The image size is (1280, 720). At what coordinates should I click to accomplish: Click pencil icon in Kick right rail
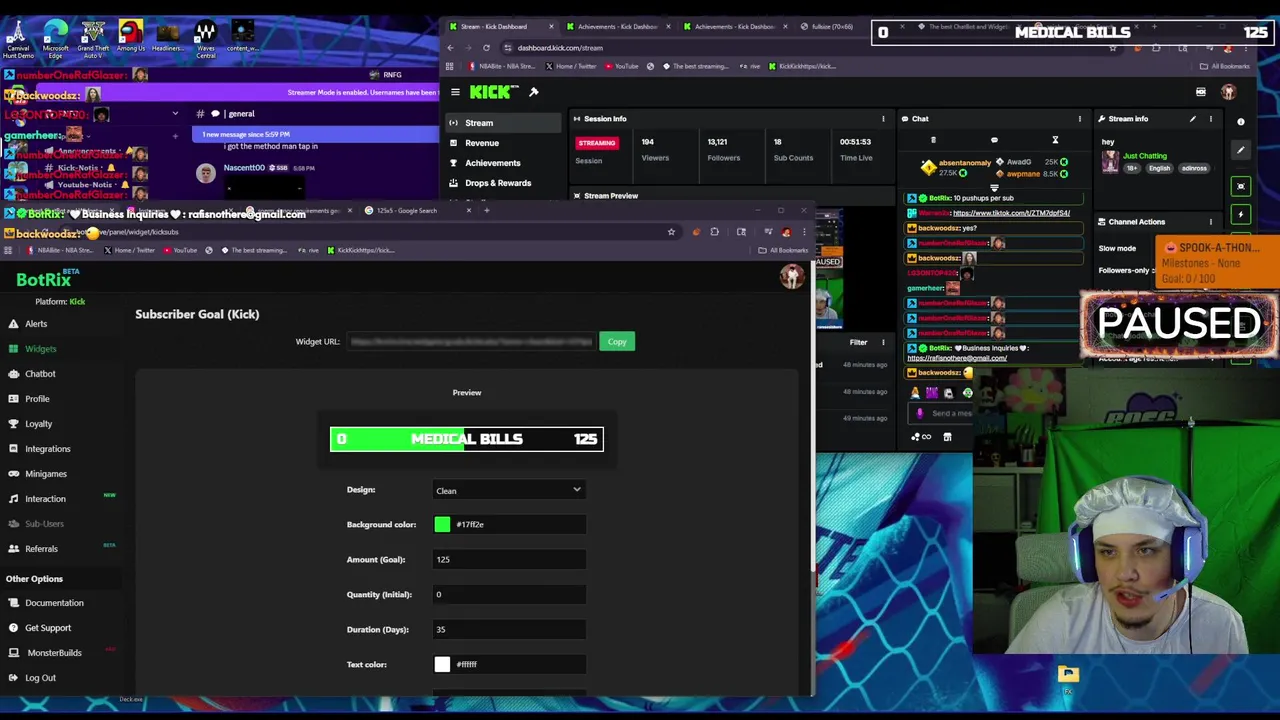tap(1241, 151)
